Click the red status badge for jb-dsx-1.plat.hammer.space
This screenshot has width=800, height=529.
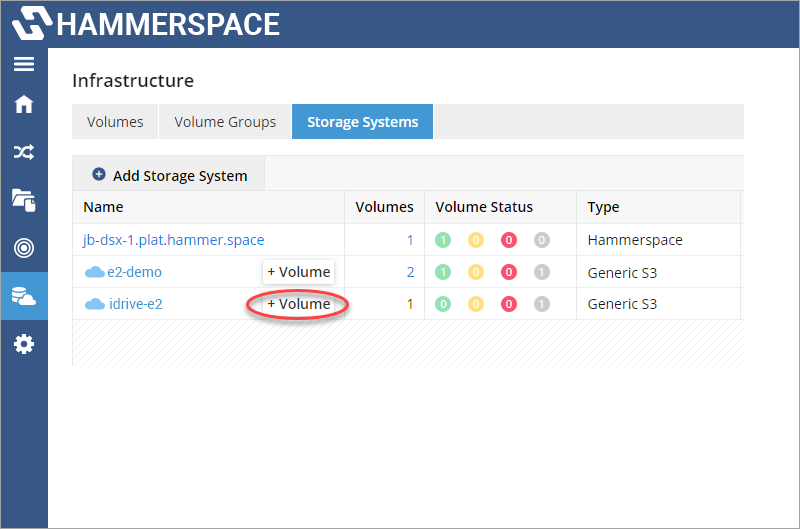(x=509, y=240)
